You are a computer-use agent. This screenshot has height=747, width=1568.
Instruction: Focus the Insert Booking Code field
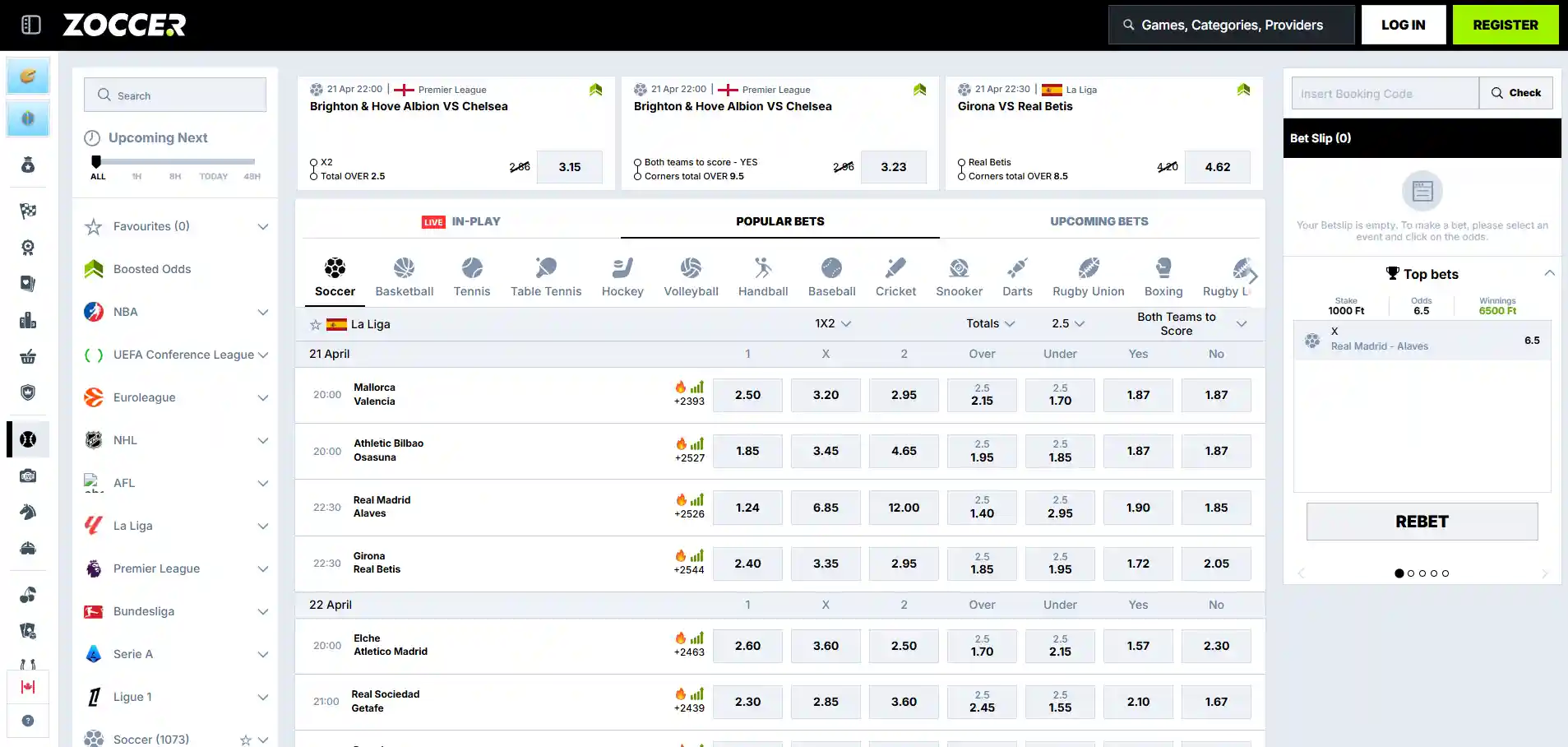click(x=1385, y=93)
